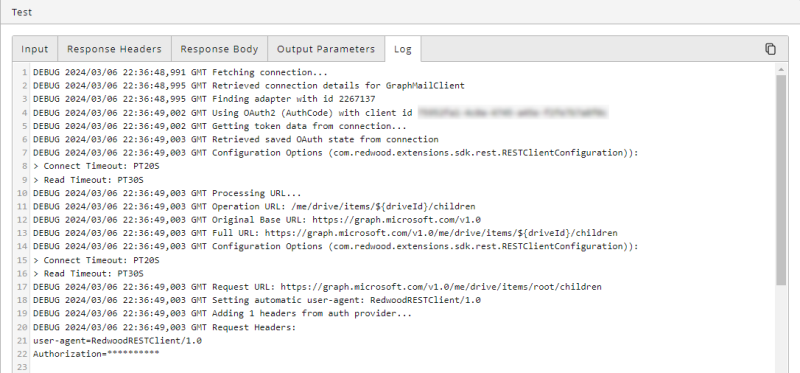Viewport: 800px width, 373px height.
Task: Open the Response Headers tab
Action: click(x=114, y=49)
